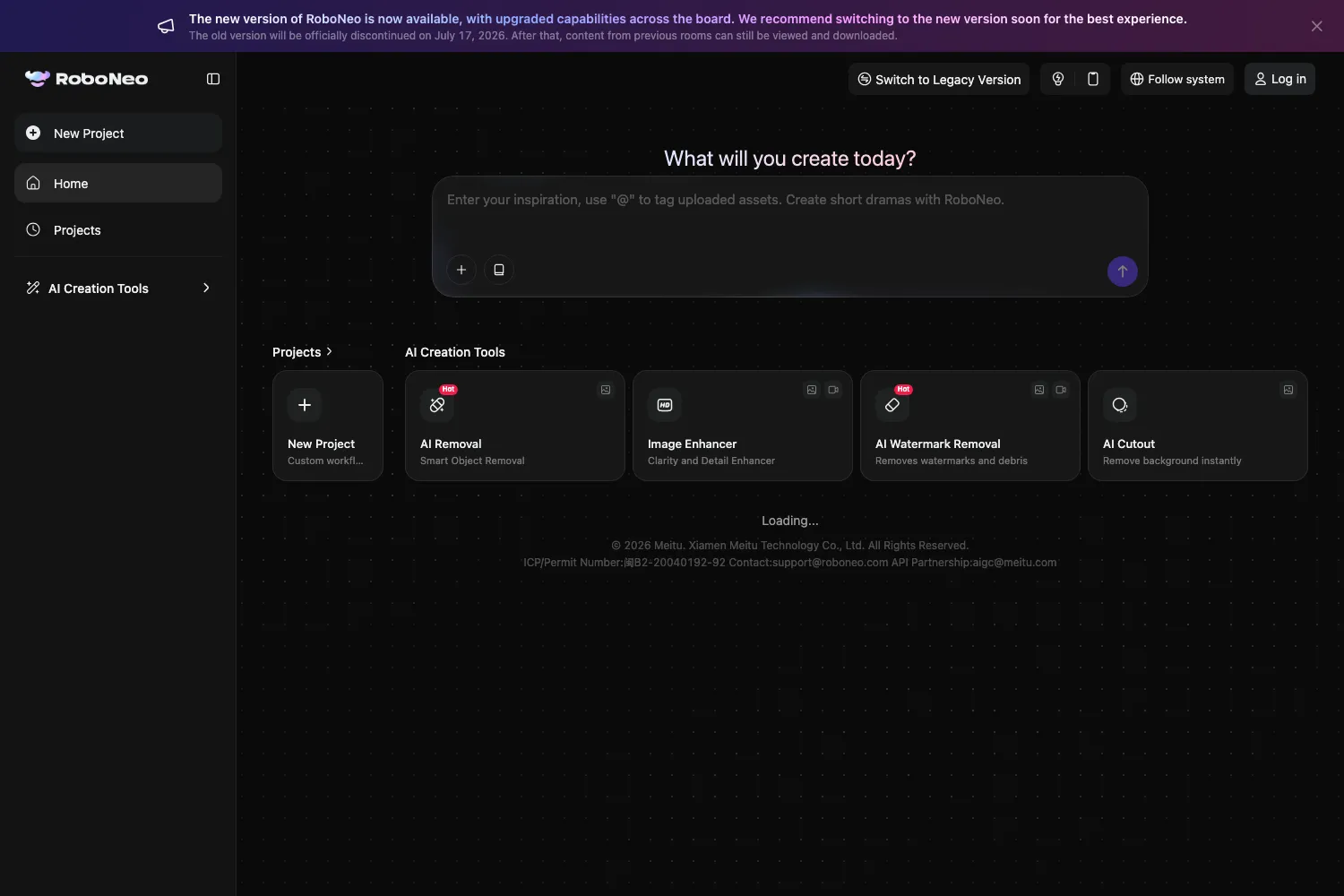Switch to Legacy Version button
The height and width of the screenshot is (896, 1344).
(939, 79)
